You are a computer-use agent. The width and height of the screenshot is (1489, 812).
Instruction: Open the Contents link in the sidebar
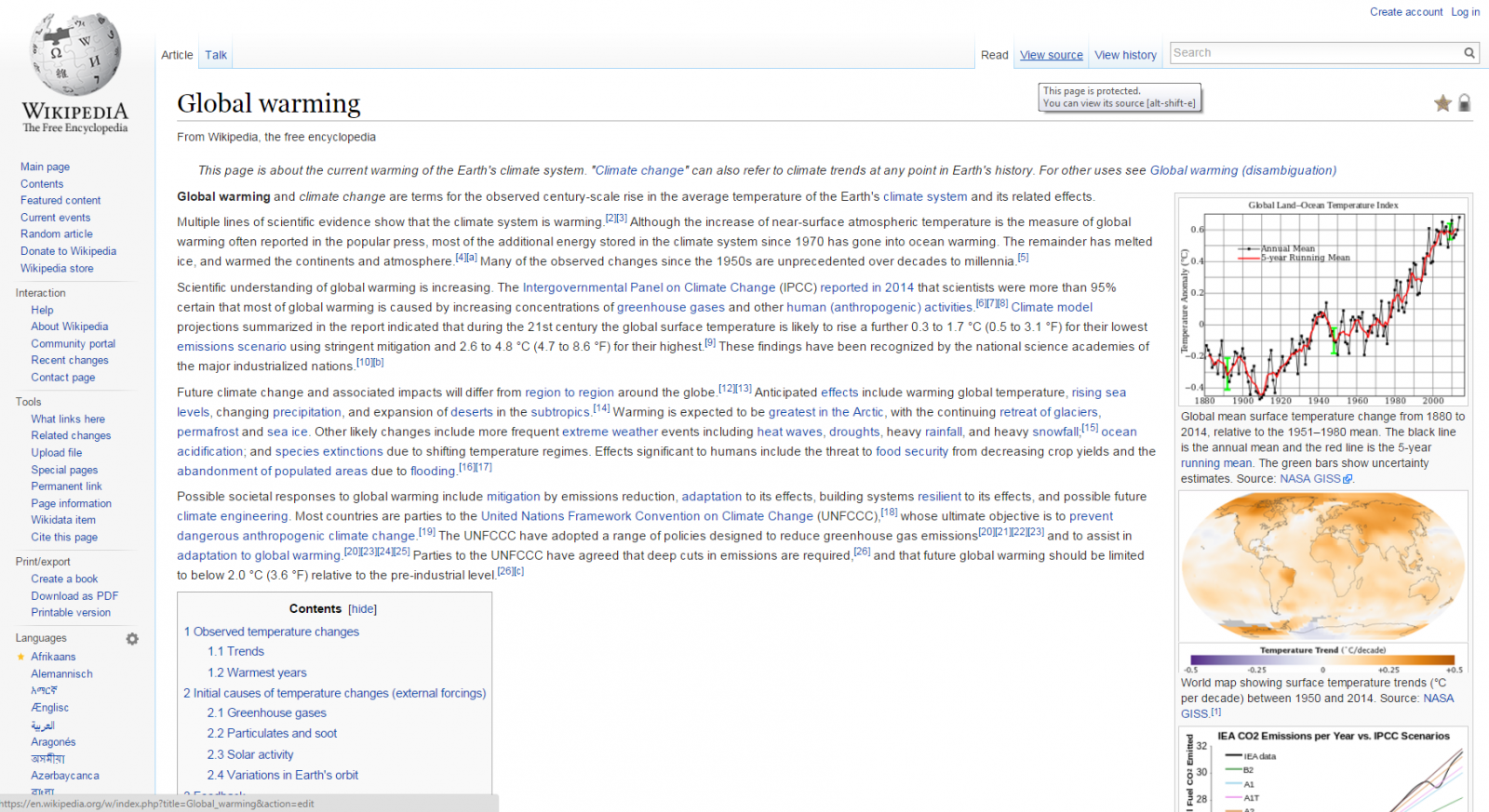(42, 184)
